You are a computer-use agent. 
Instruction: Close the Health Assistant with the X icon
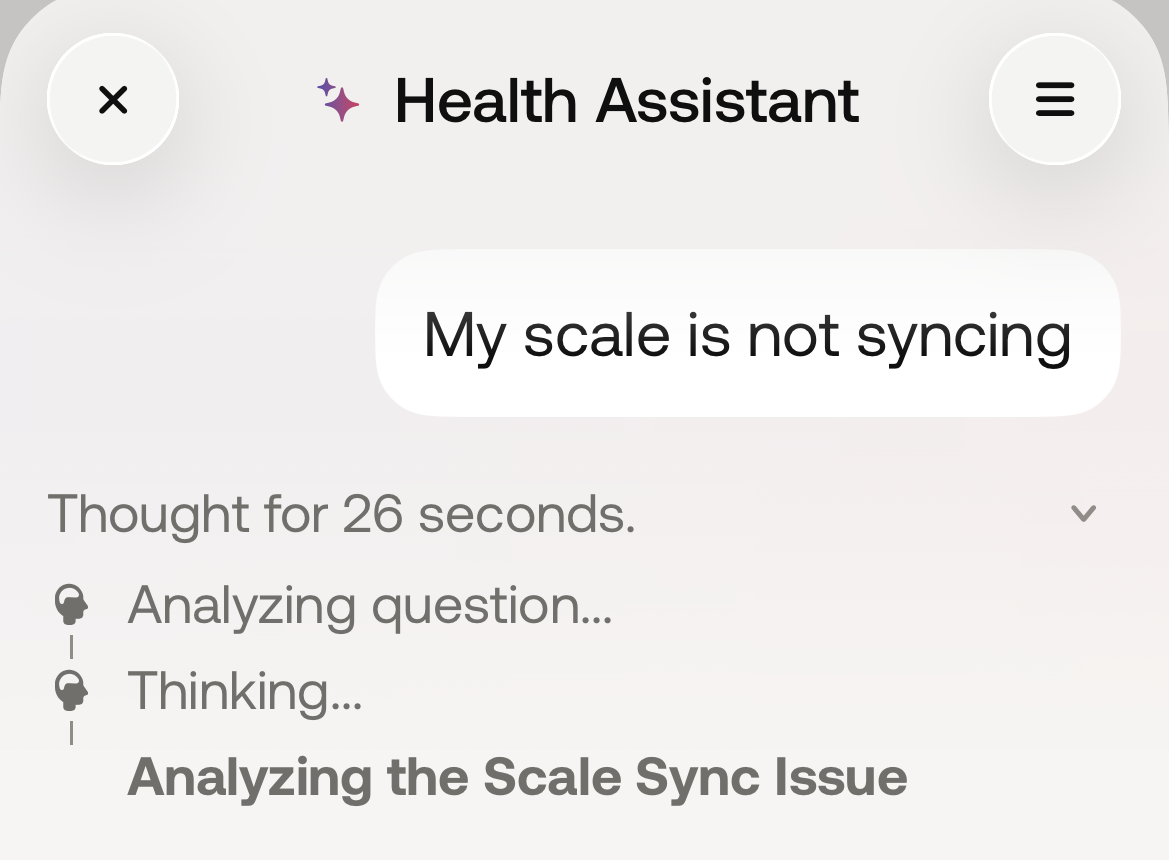(113, 99)
